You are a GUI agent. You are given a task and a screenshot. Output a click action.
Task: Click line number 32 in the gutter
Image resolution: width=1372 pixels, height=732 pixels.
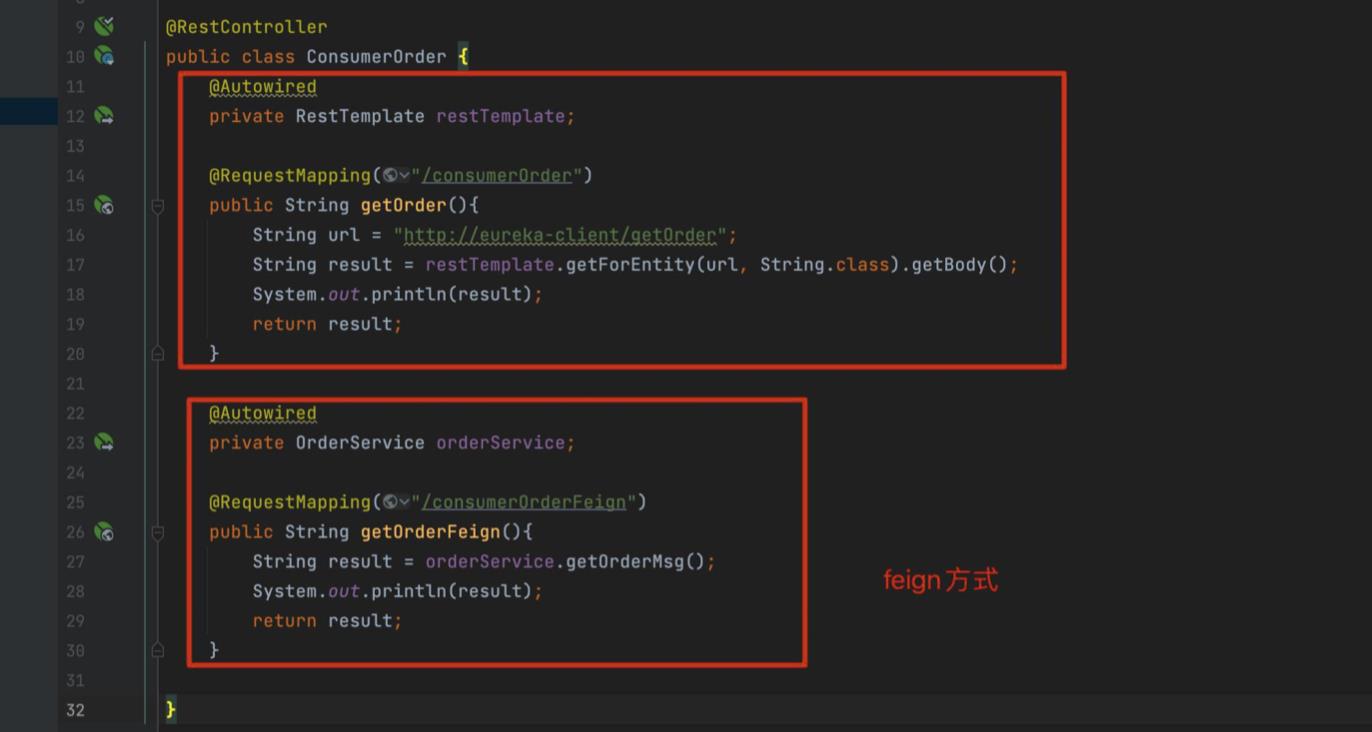coord(75,710)
